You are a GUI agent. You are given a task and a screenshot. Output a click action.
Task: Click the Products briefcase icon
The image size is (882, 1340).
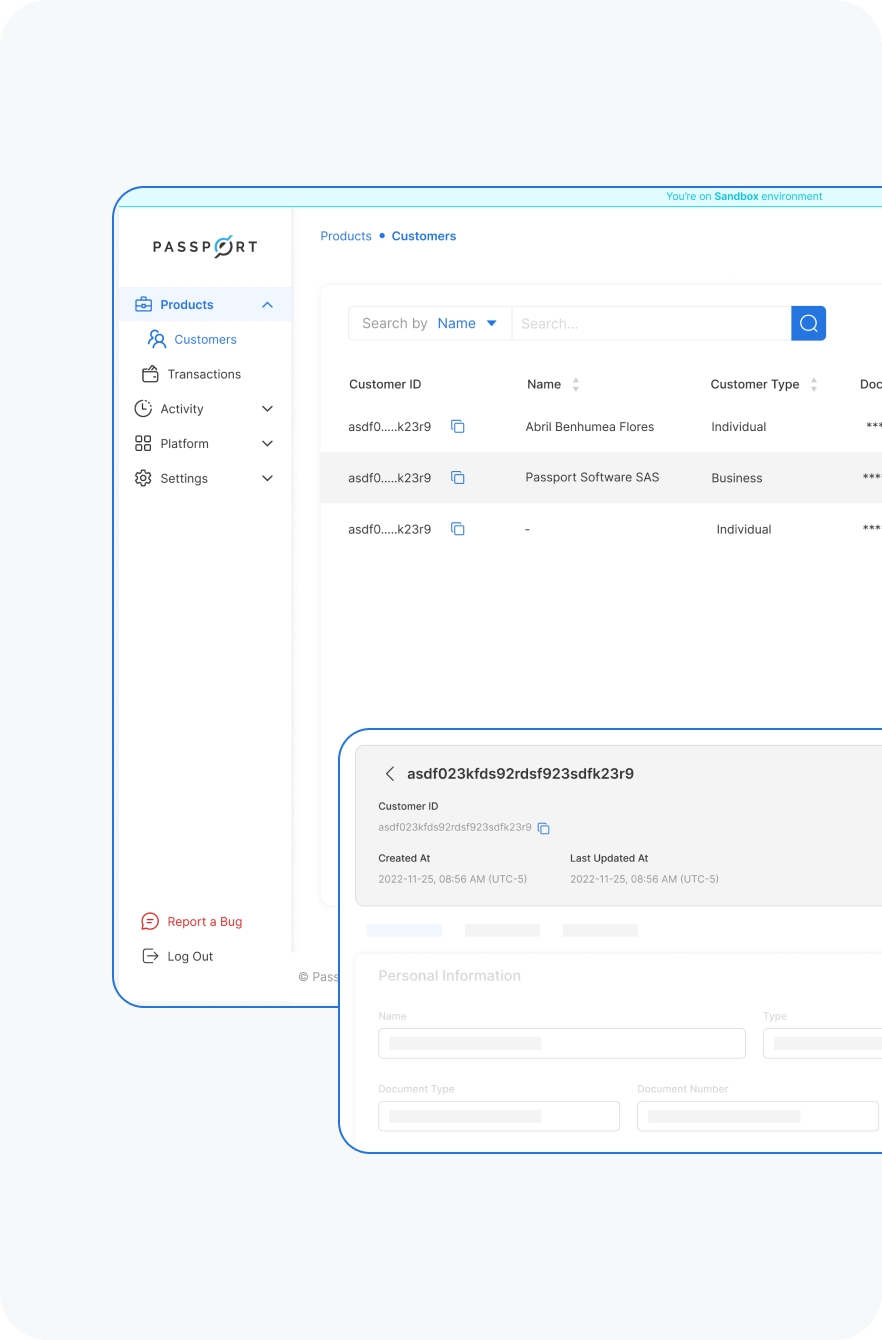click(143, 304)
